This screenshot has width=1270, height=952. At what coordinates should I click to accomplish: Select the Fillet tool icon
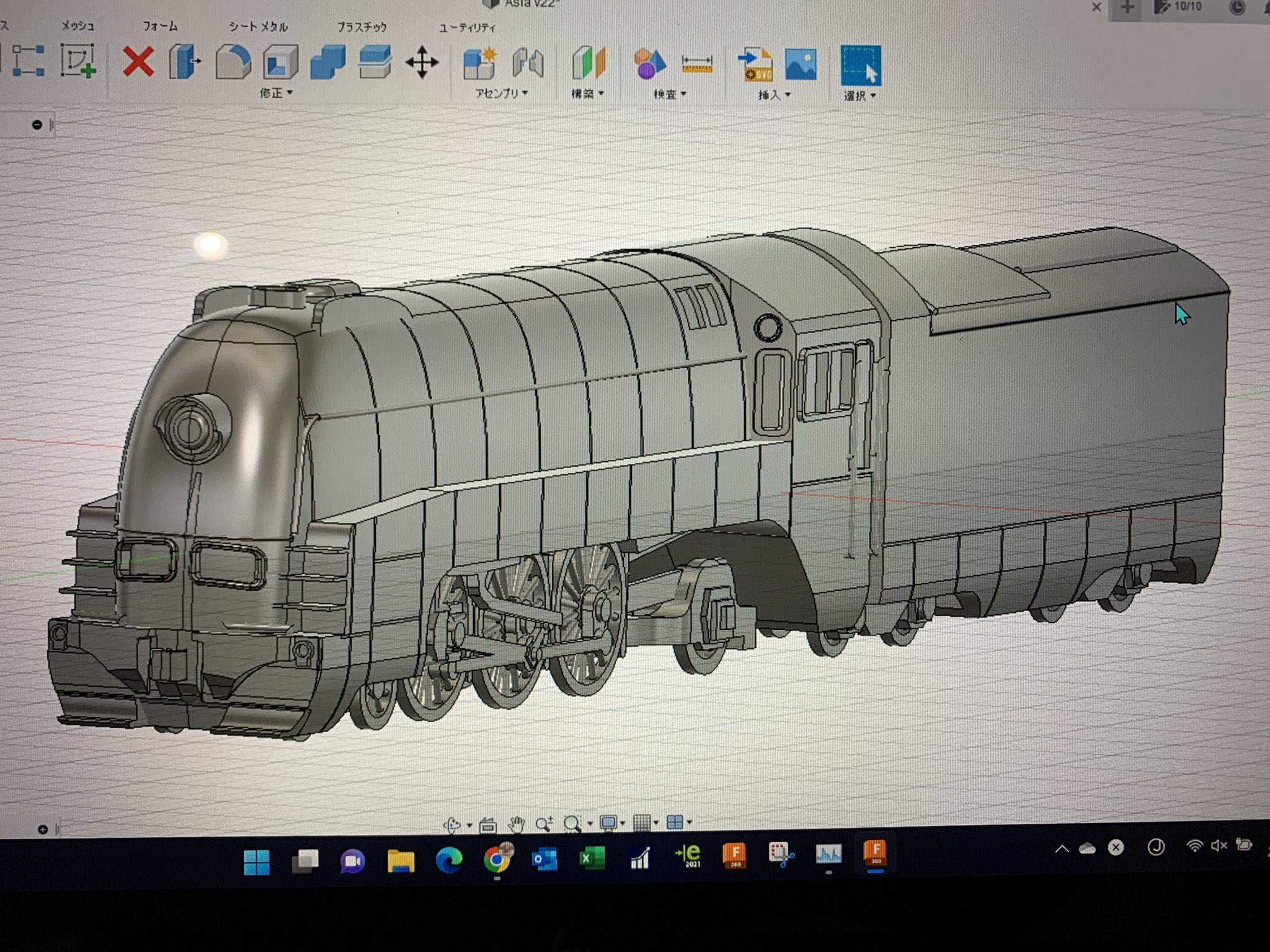pos(233,62)
